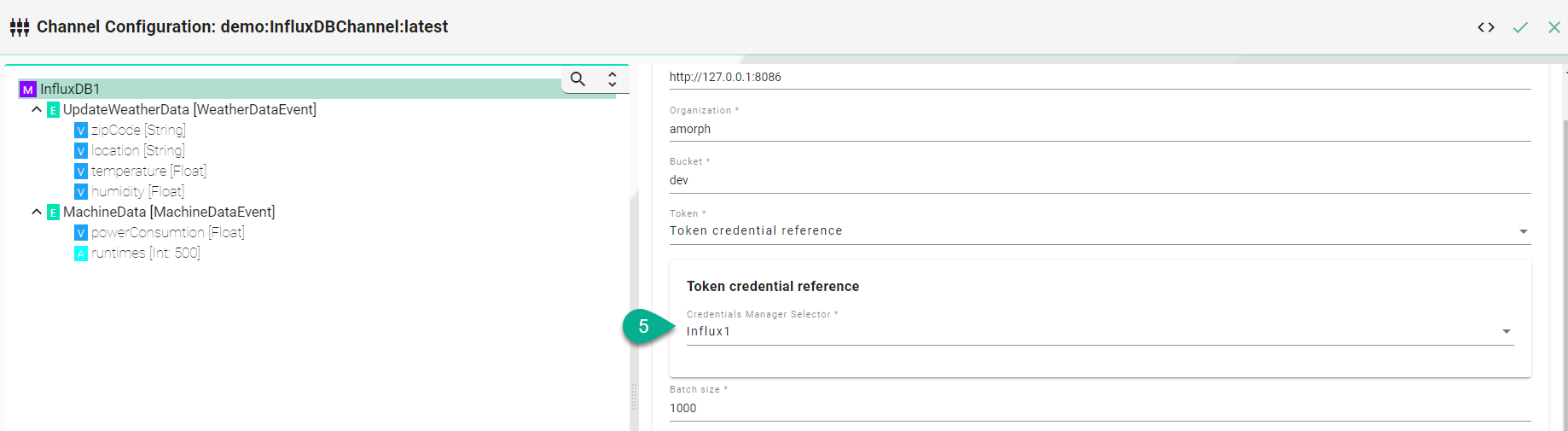Select the humidity [Float] tree item
The width and height of the screenshot is (1568, 431).
click(137, 191)
